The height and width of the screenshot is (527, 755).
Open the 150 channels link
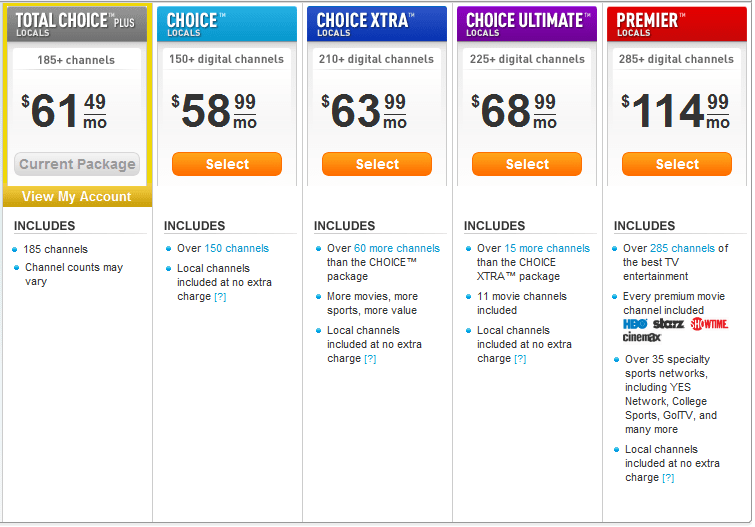click(236, 249)
